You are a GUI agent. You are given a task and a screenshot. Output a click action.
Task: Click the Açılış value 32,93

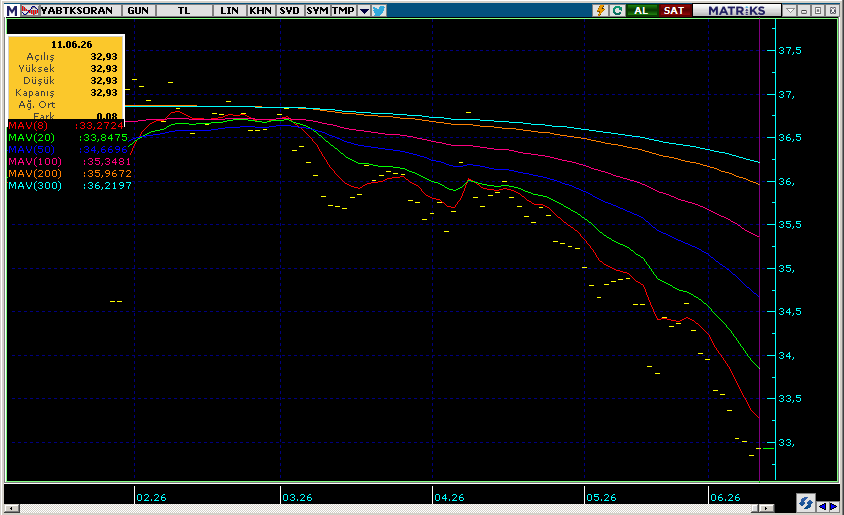[104, 57]
